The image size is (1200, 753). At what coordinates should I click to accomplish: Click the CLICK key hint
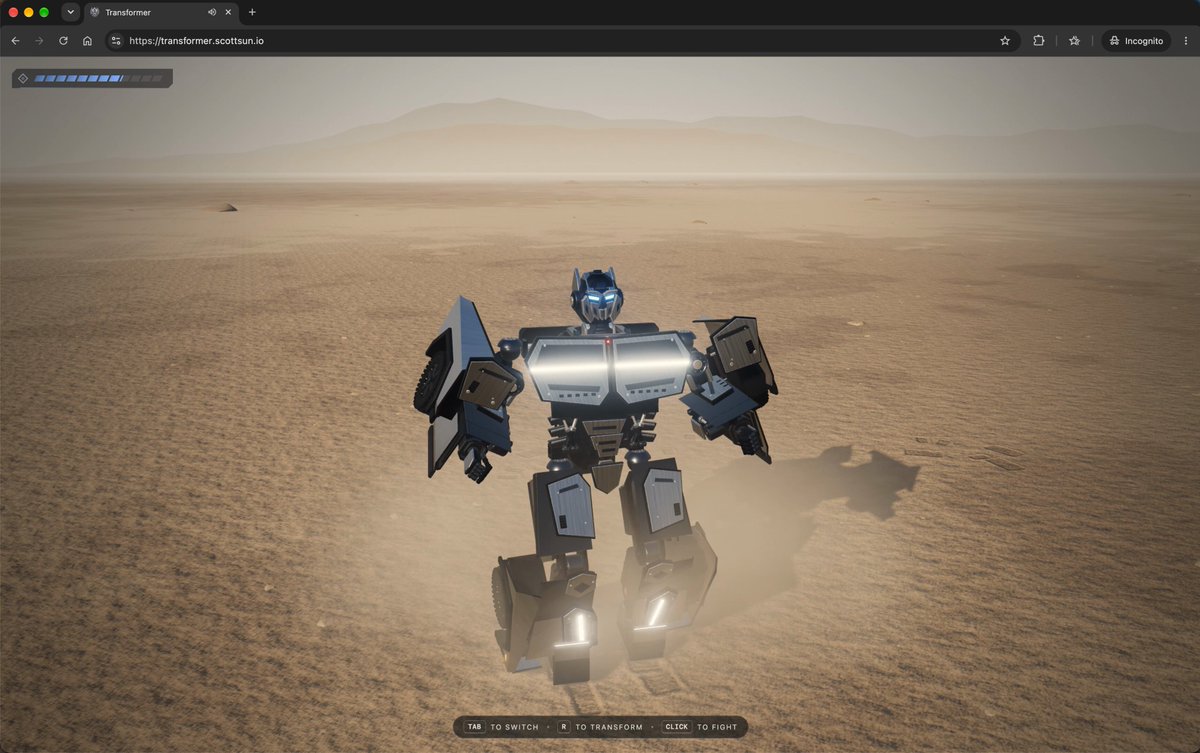(x=677, y=727)
